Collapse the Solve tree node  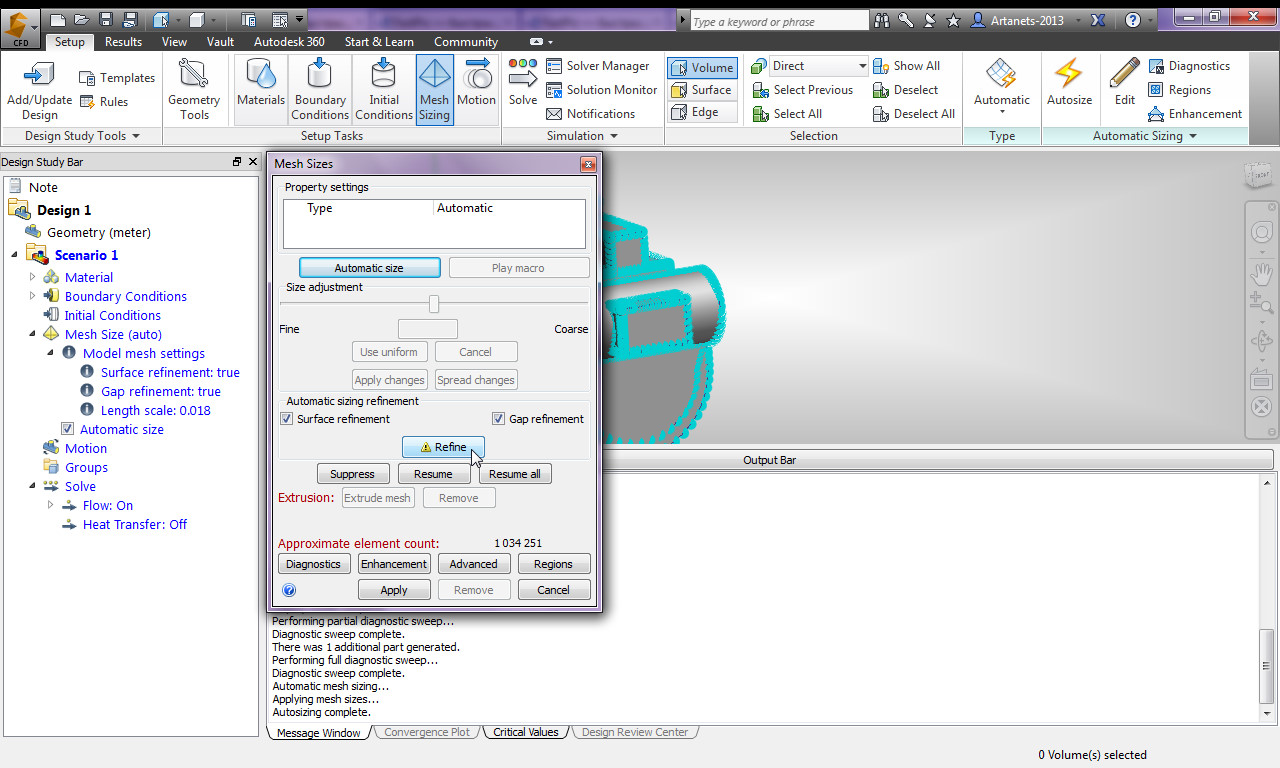[33, 486]
